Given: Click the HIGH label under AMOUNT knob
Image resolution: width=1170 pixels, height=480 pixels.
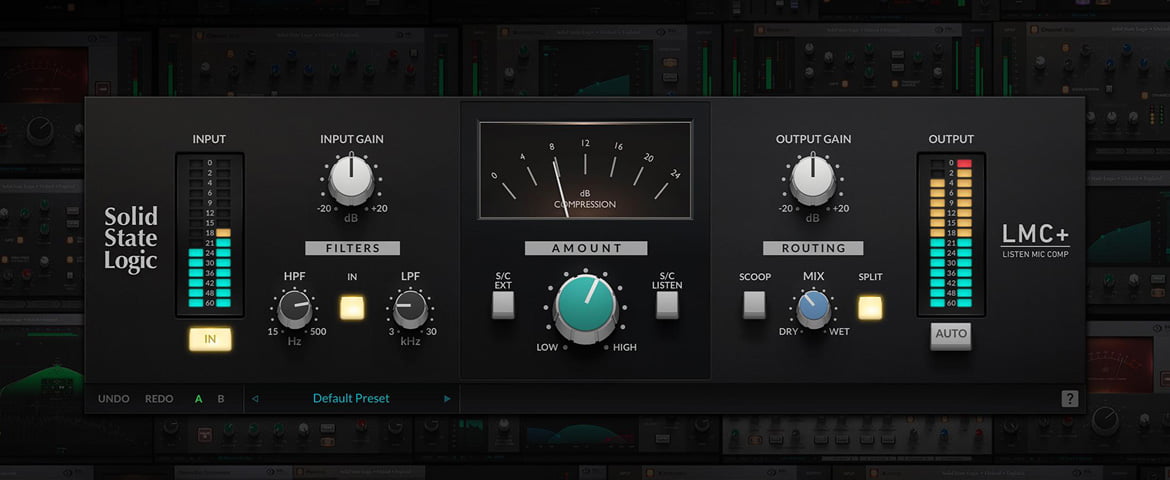Looking at the screenshot, I should (625, 347).
